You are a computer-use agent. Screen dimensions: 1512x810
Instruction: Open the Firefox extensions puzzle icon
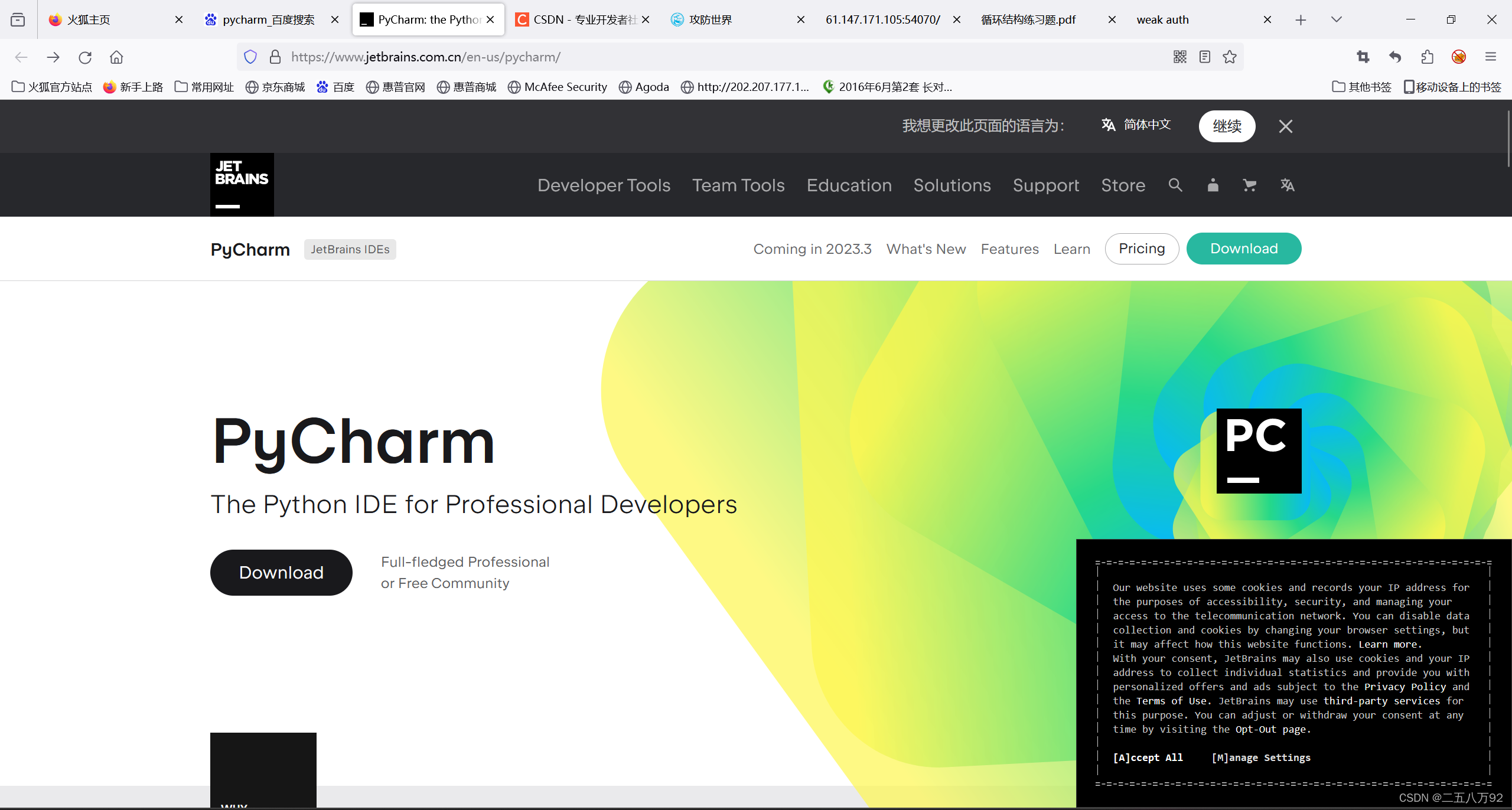(1427, 57)
